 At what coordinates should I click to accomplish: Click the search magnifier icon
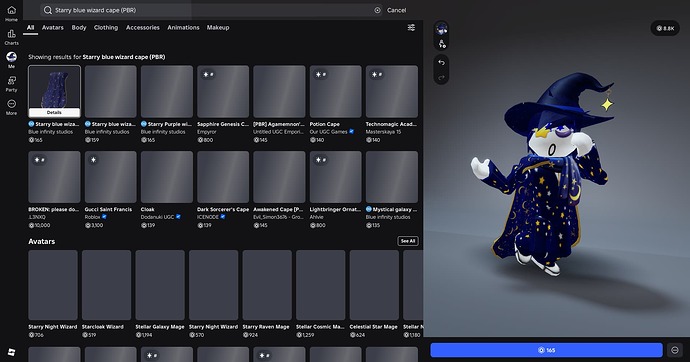click(48, 10)
